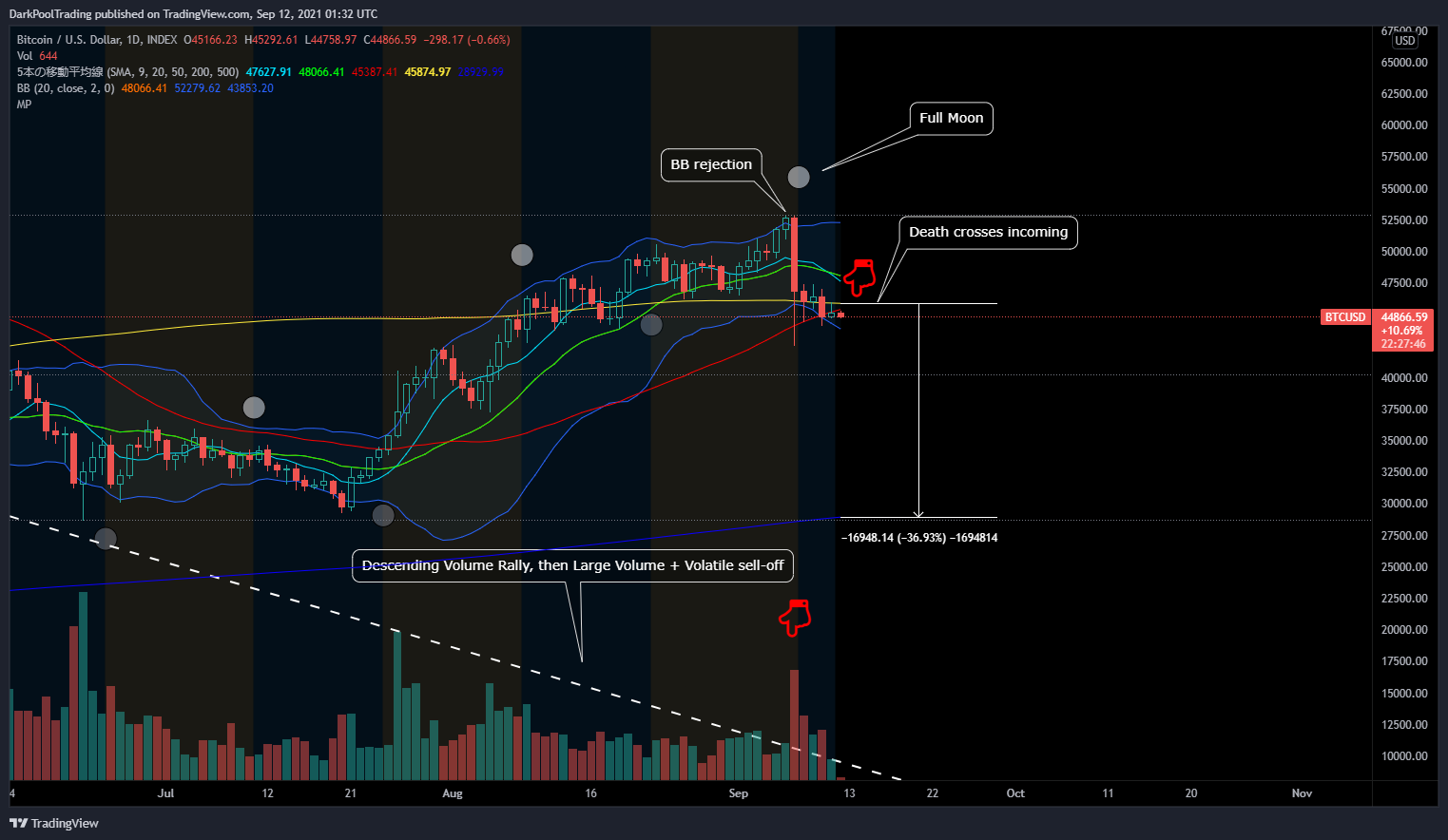Click the 22 date label on time axis
Screen dimensions: 1448x840
[x=933, y=793]
